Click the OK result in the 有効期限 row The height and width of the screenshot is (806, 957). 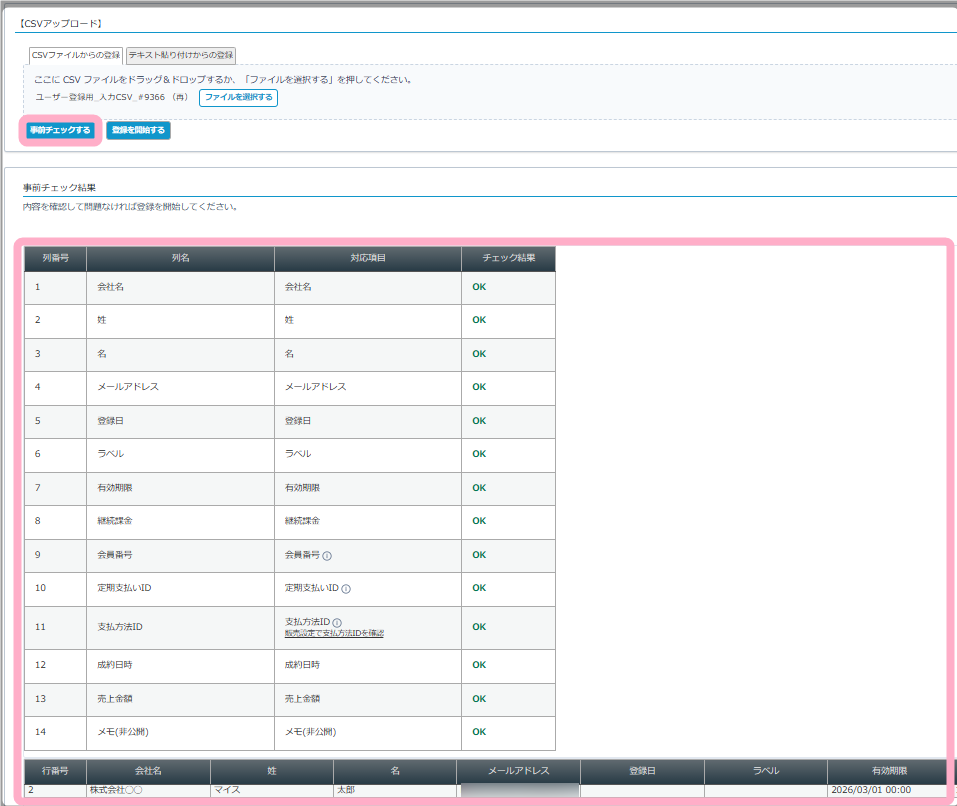479,488
